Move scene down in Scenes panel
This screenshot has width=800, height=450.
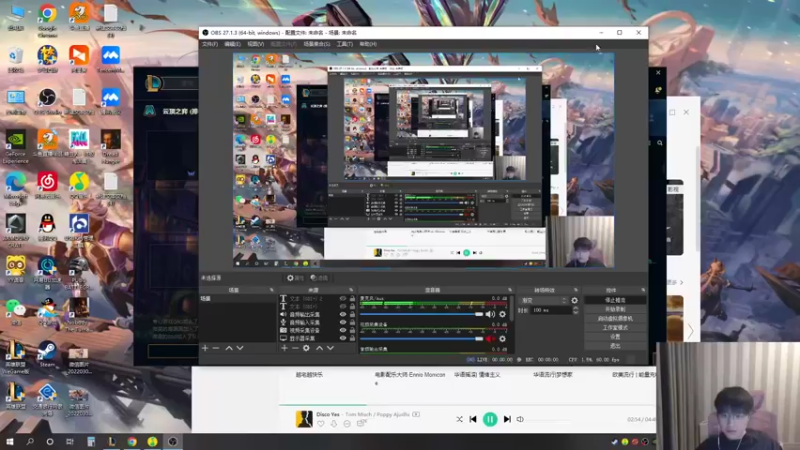pyautogui.click(x=240, y=348)
